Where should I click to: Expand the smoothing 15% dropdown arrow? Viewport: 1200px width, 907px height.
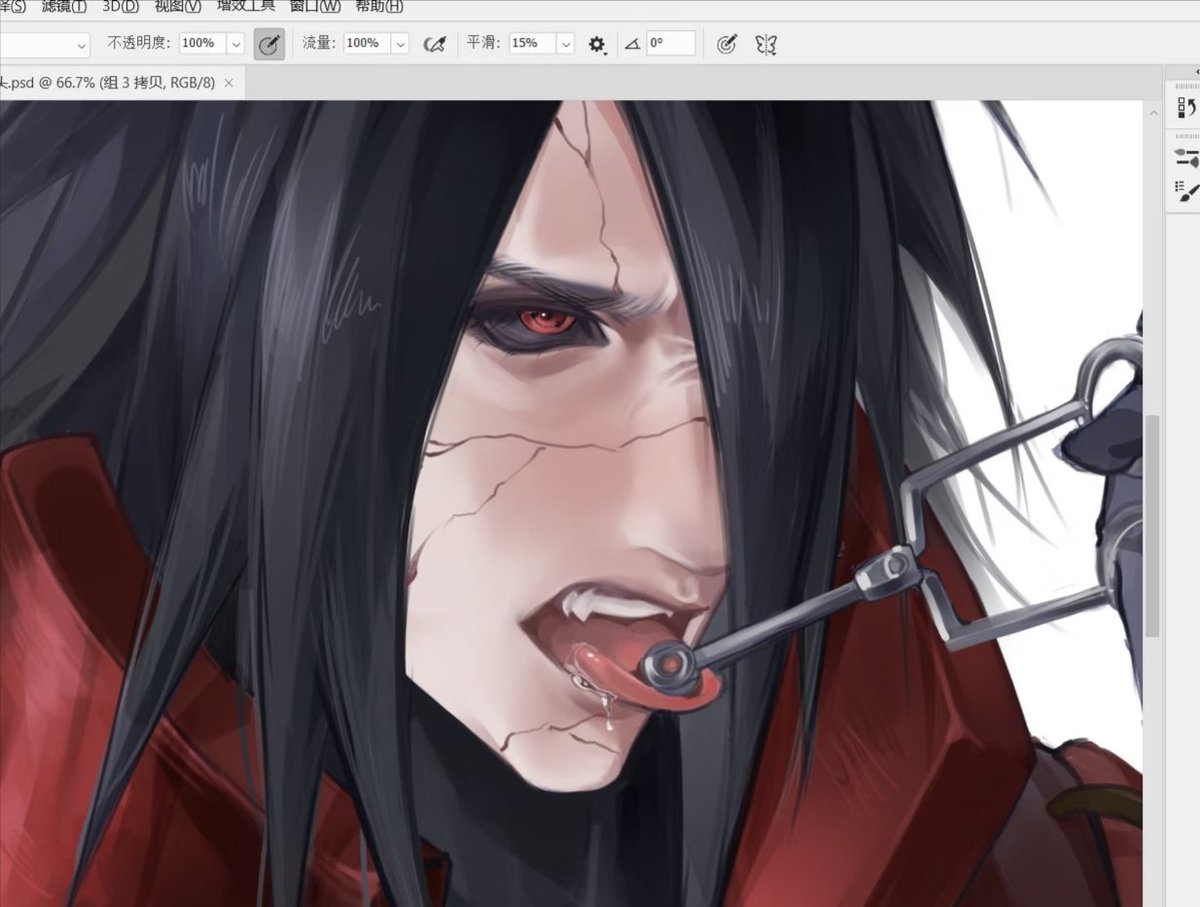point(565,44)
